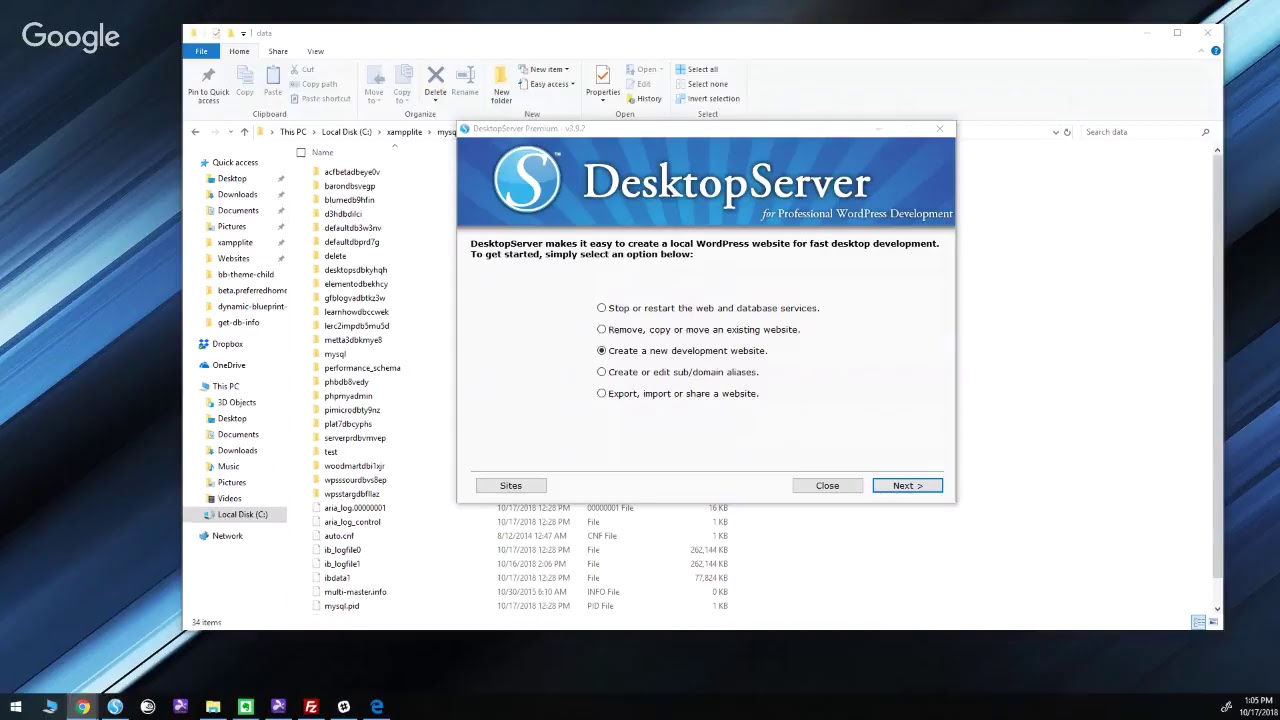Click History in the Open group
Screen dimensions: 1280x720
pos(643,99)
